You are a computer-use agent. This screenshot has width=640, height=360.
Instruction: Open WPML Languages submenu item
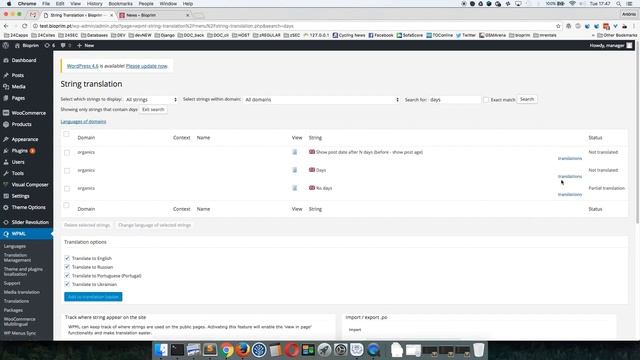click(x=15, y=246)
